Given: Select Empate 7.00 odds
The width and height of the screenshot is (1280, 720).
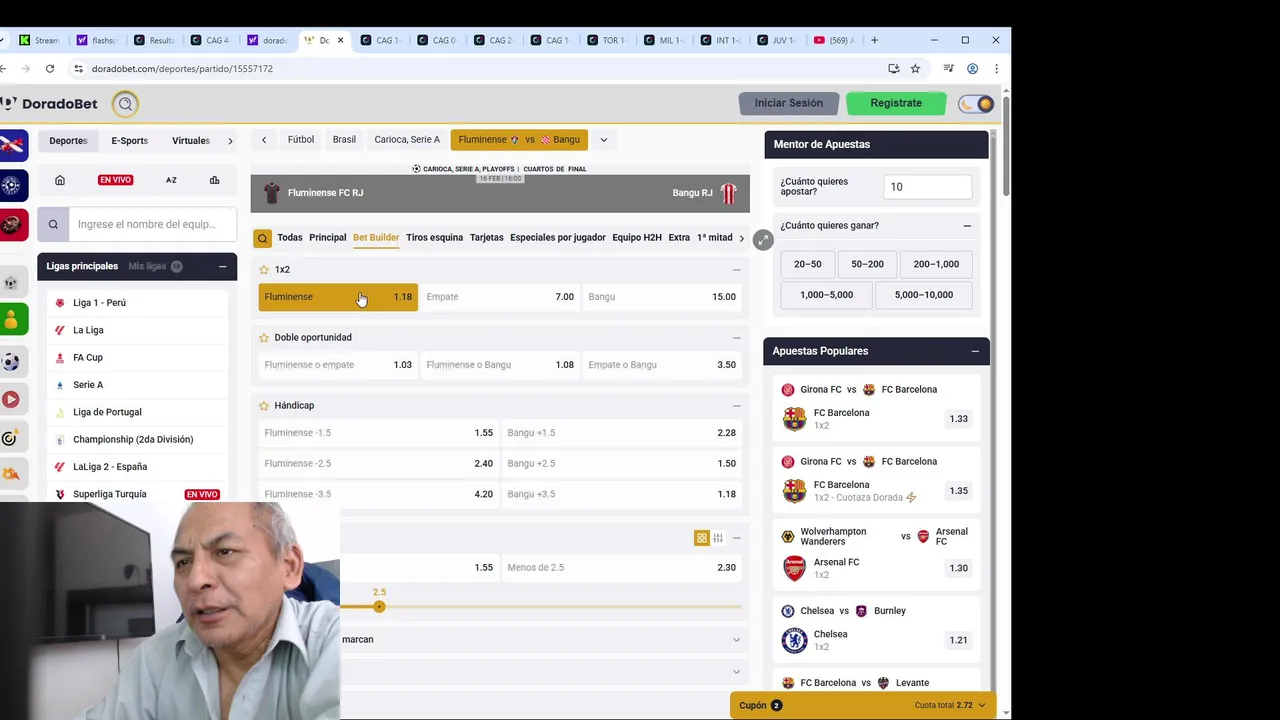Looking at the screenshot, I should tap(500, 297).
